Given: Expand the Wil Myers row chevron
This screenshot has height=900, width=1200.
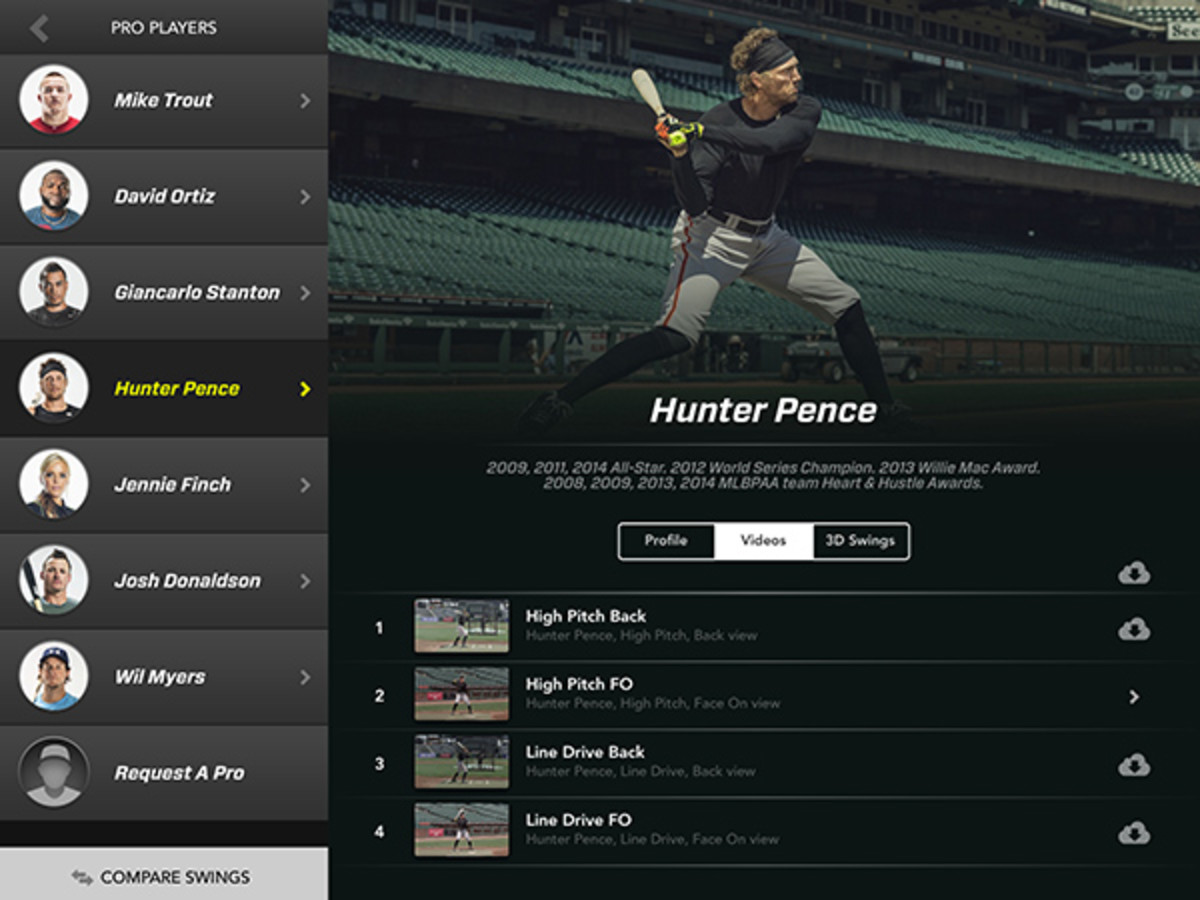Looking at the screenshot, I should click(x=305, y=677).
